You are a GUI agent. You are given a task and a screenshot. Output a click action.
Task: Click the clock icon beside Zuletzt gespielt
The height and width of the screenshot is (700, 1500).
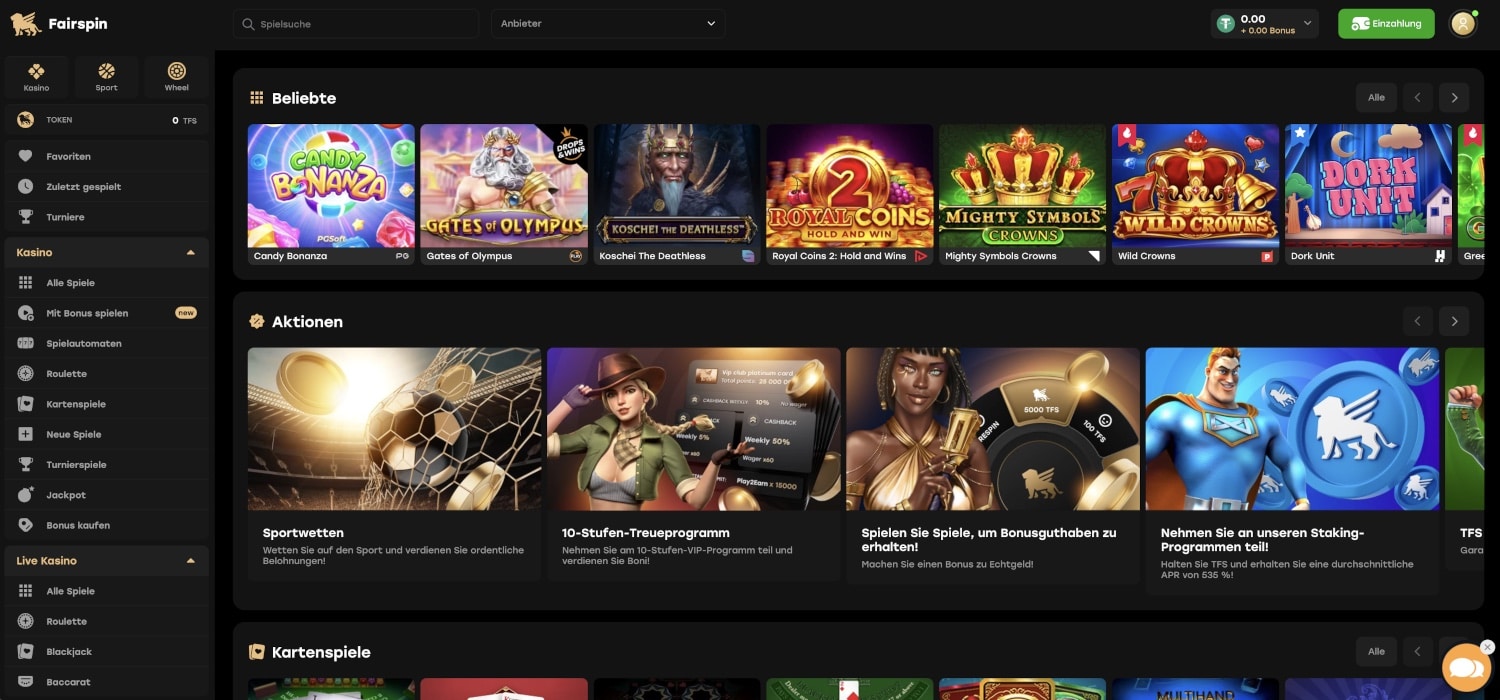[26, 187]
